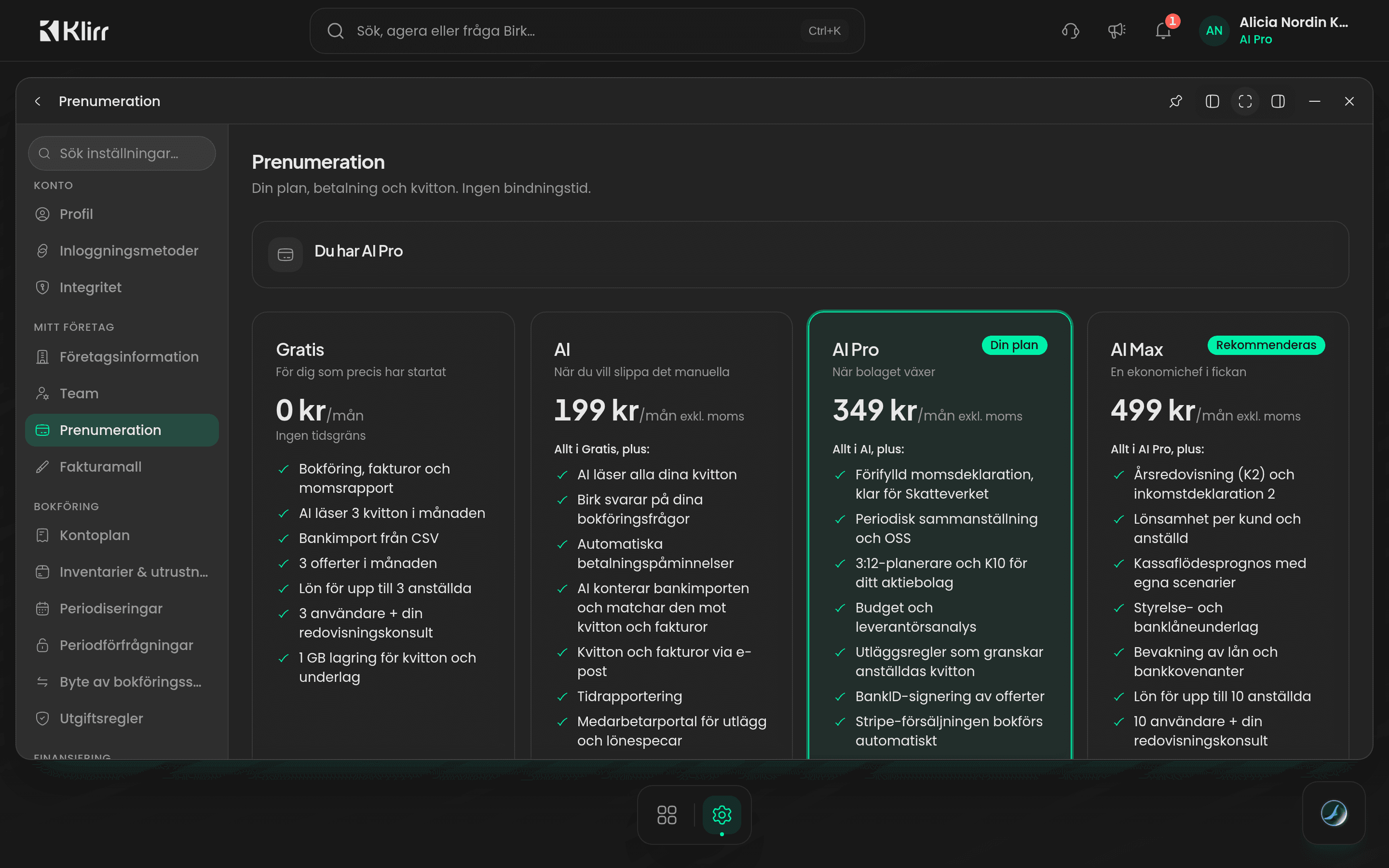This screenshot has height=868, width=1389.
Task: Click the Ctrl+K shortcut badge
Action: pyautogui.click(x=824, y=31)
